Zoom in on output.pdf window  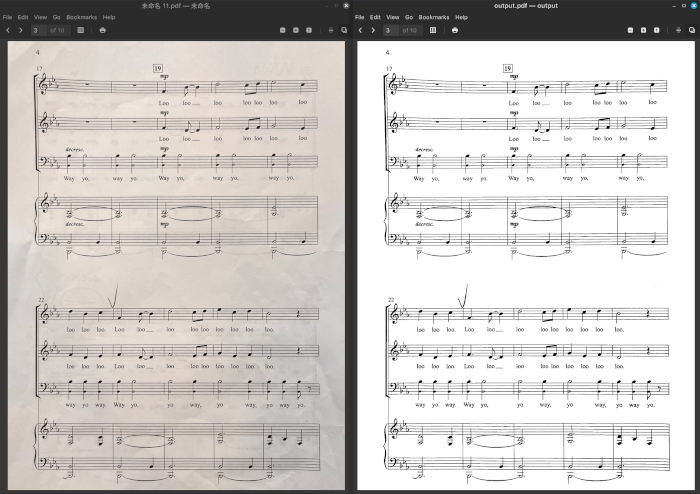pyautogui.click(x=643, y=30)
